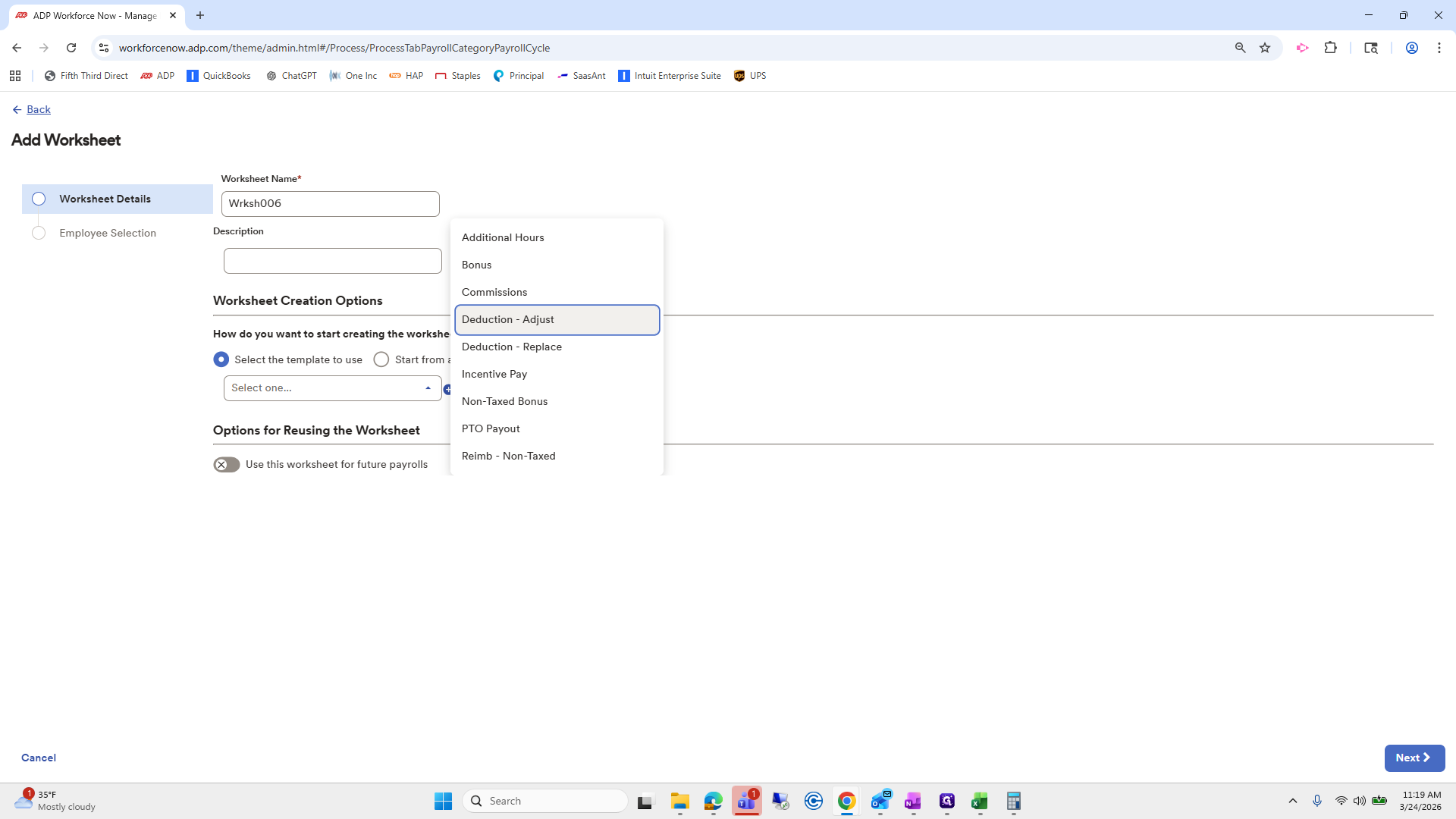Viewport: 1456px width, 819px height.
Task: Open the ChatGPT bookmark
Action: (291, 75)
